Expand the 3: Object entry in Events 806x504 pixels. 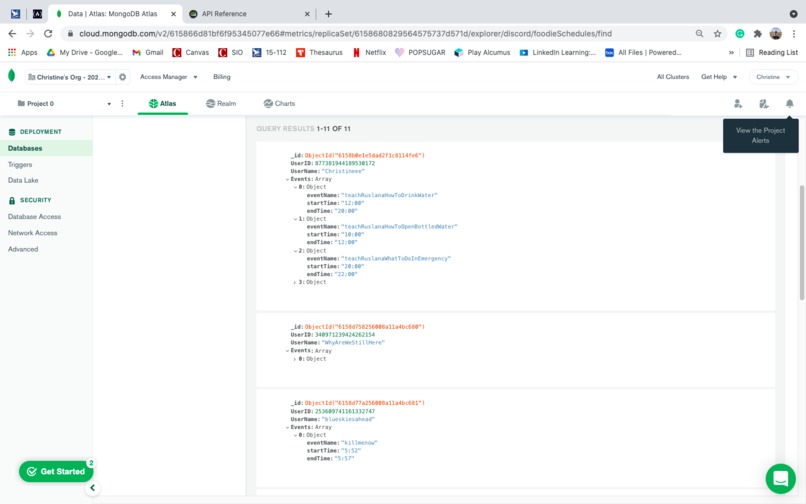[x=295, y=282]
